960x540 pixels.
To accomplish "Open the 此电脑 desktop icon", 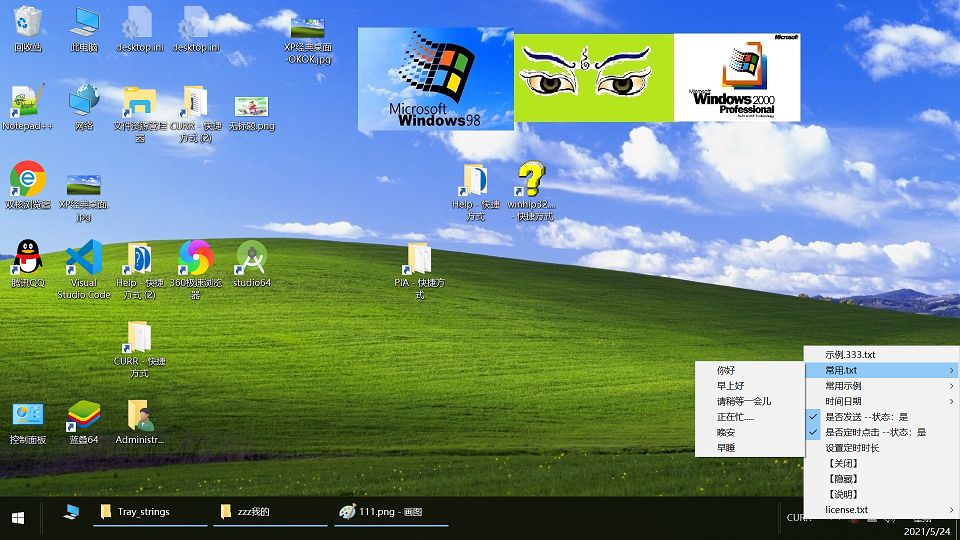I will coord(84,28).
